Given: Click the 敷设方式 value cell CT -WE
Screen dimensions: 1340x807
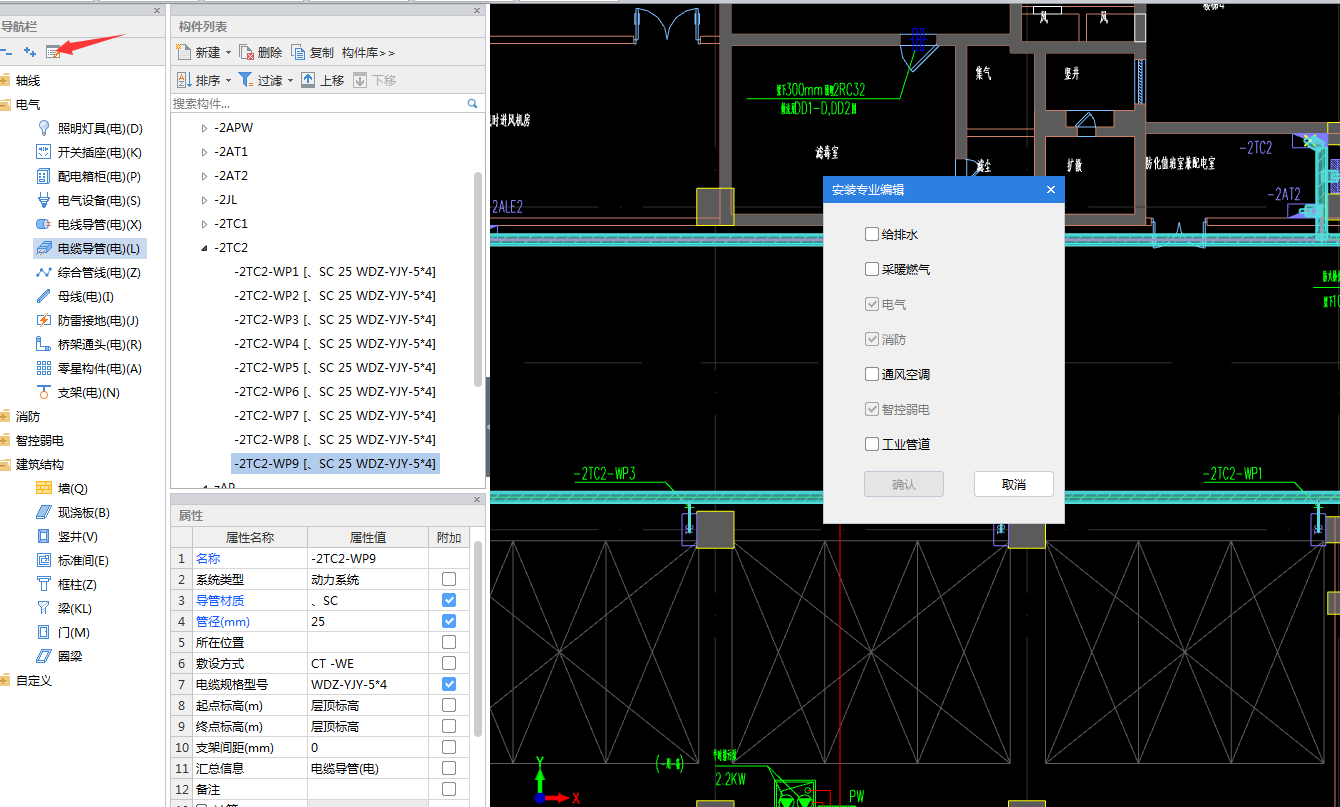Looking at the screenshot, I should [369, 663].
